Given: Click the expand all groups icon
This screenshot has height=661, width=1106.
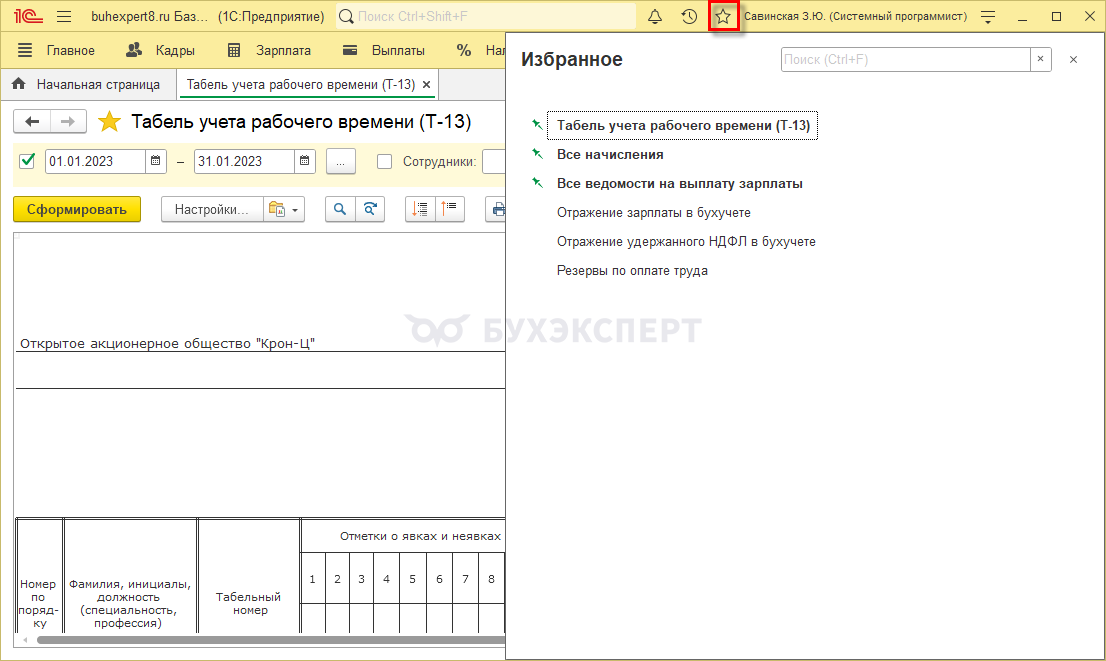Looking at the screenshot, I should click(420, 209).
